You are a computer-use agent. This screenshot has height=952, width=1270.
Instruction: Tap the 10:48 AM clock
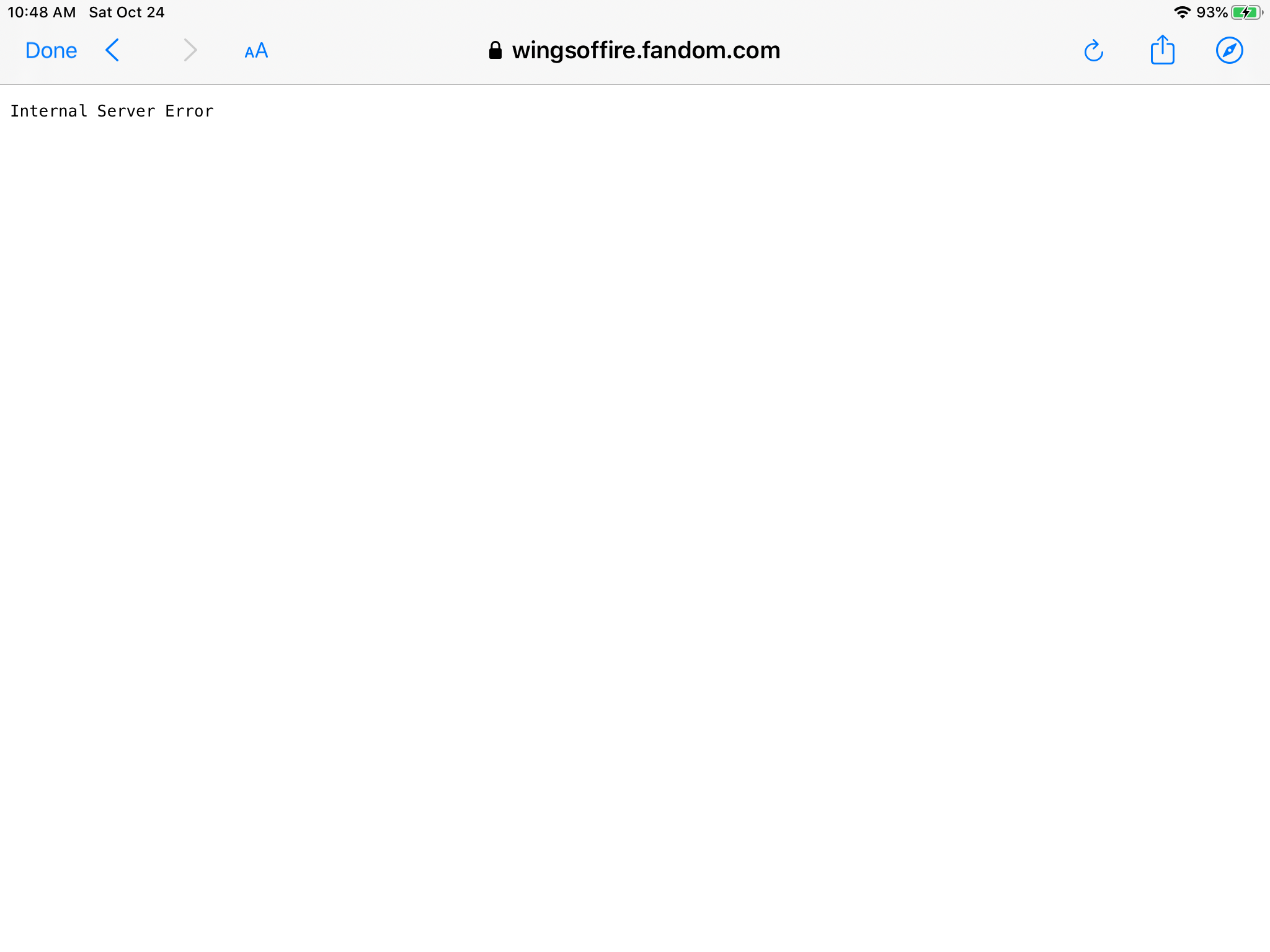click(x=42, y=12)
